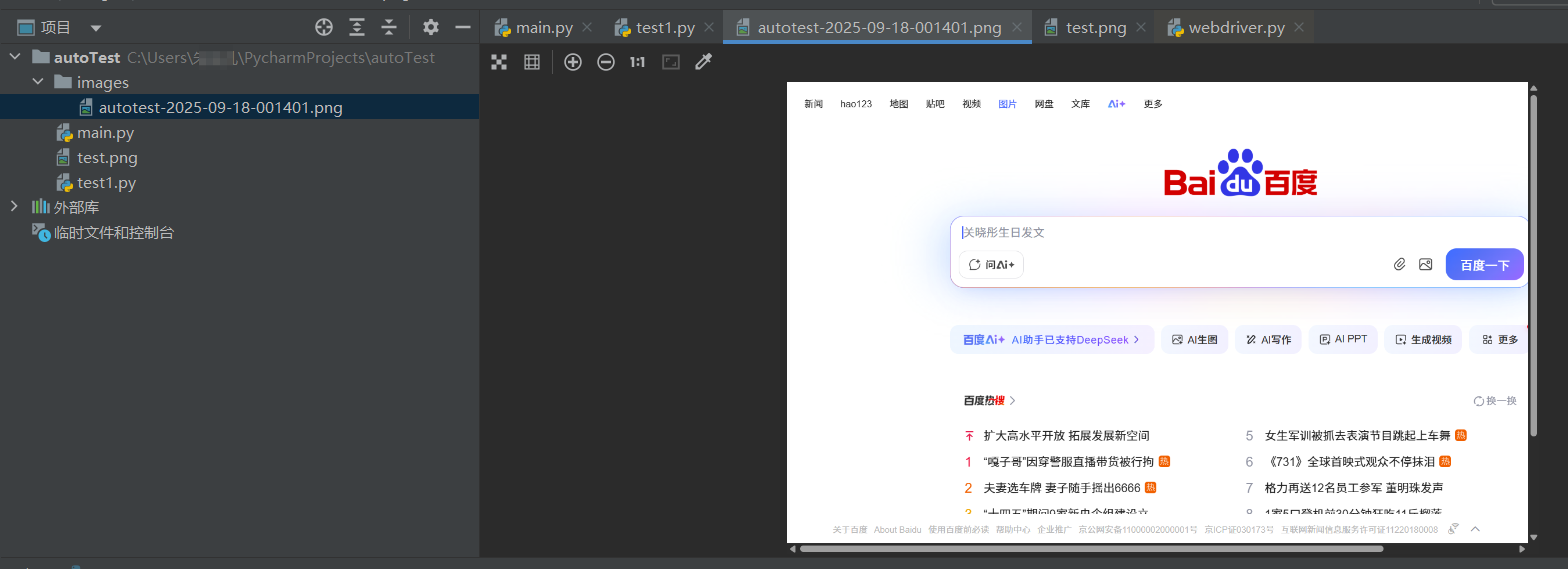Click the paperclip attachment icon in search box
This screenshot has height=569, width=1568.
click(x=1400, y=265)
